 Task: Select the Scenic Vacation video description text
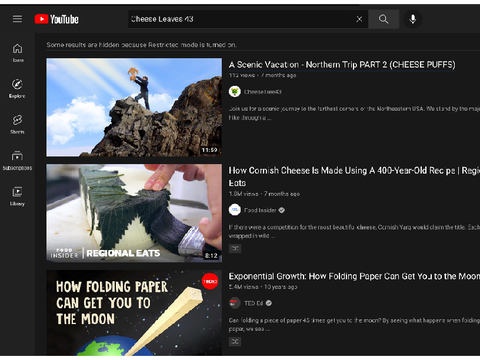point(354,113)
